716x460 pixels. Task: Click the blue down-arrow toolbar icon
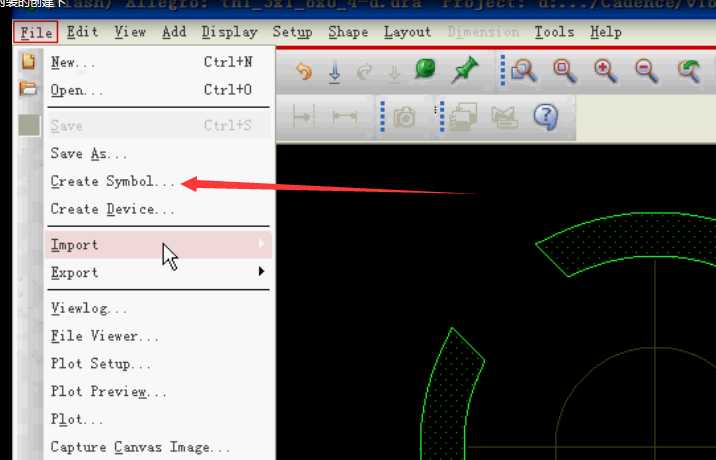335,72
